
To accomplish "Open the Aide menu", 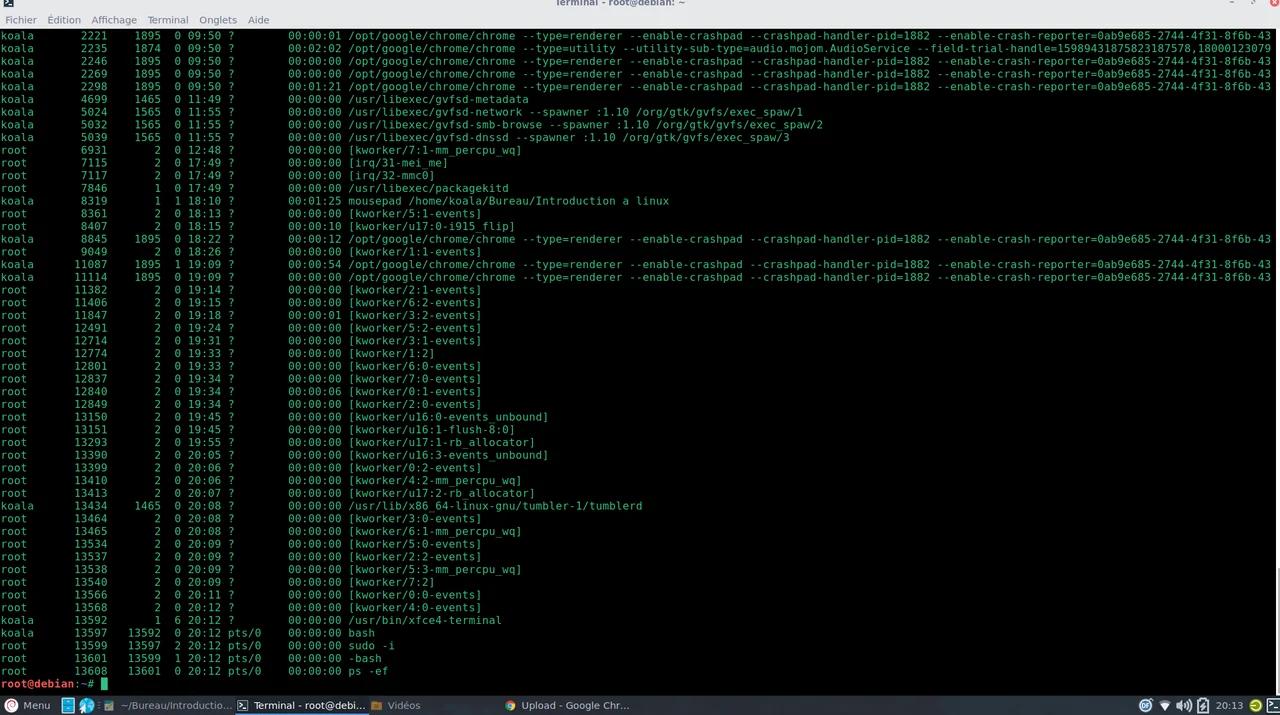I will 258,19.
